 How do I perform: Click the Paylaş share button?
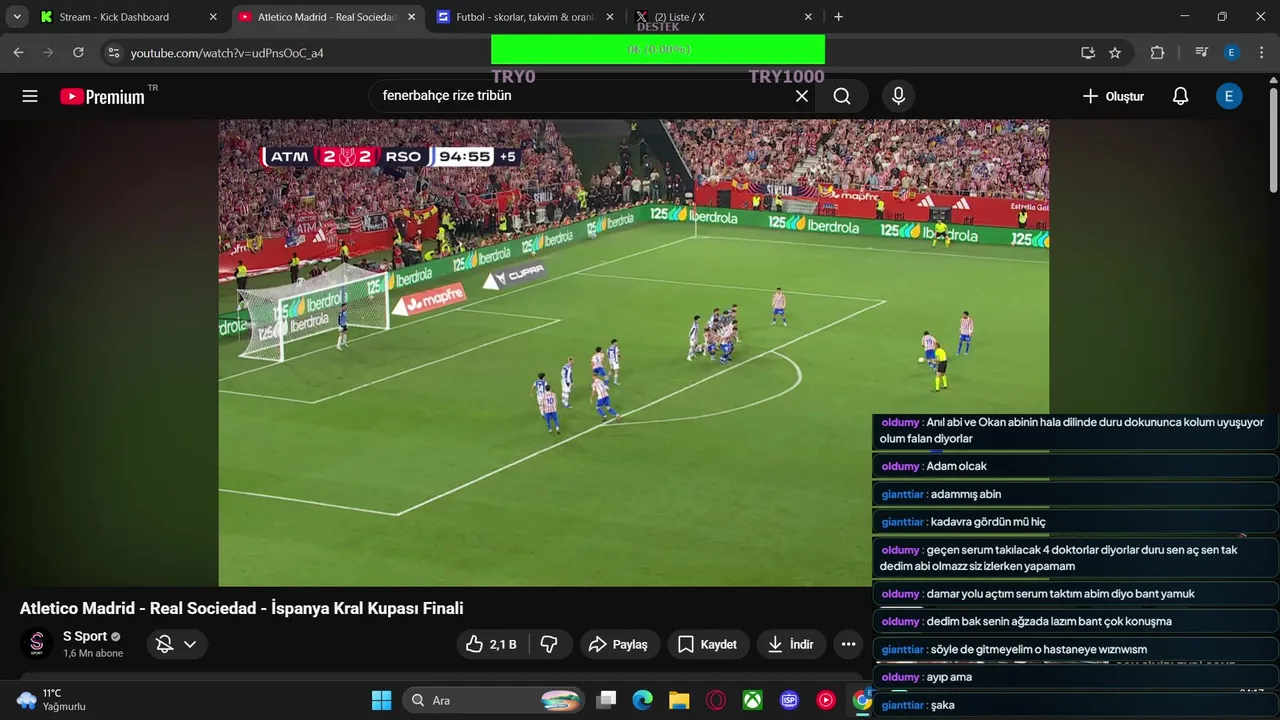click(618, 645)
